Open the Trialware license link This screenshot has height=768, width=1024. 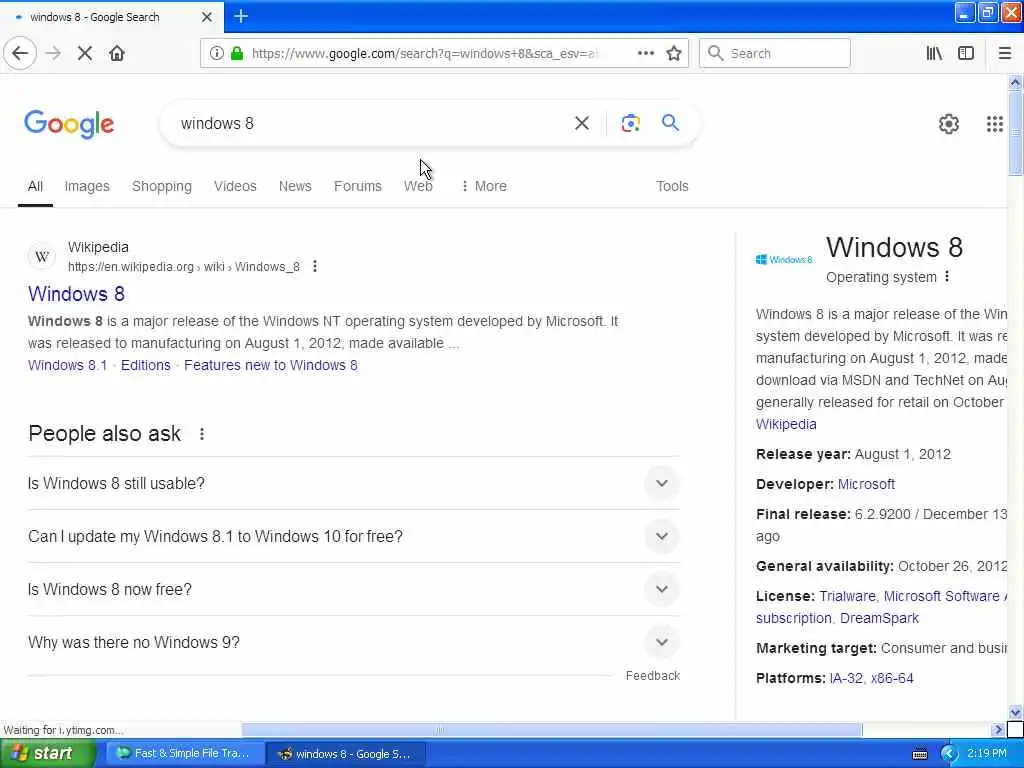coord(848,596)
